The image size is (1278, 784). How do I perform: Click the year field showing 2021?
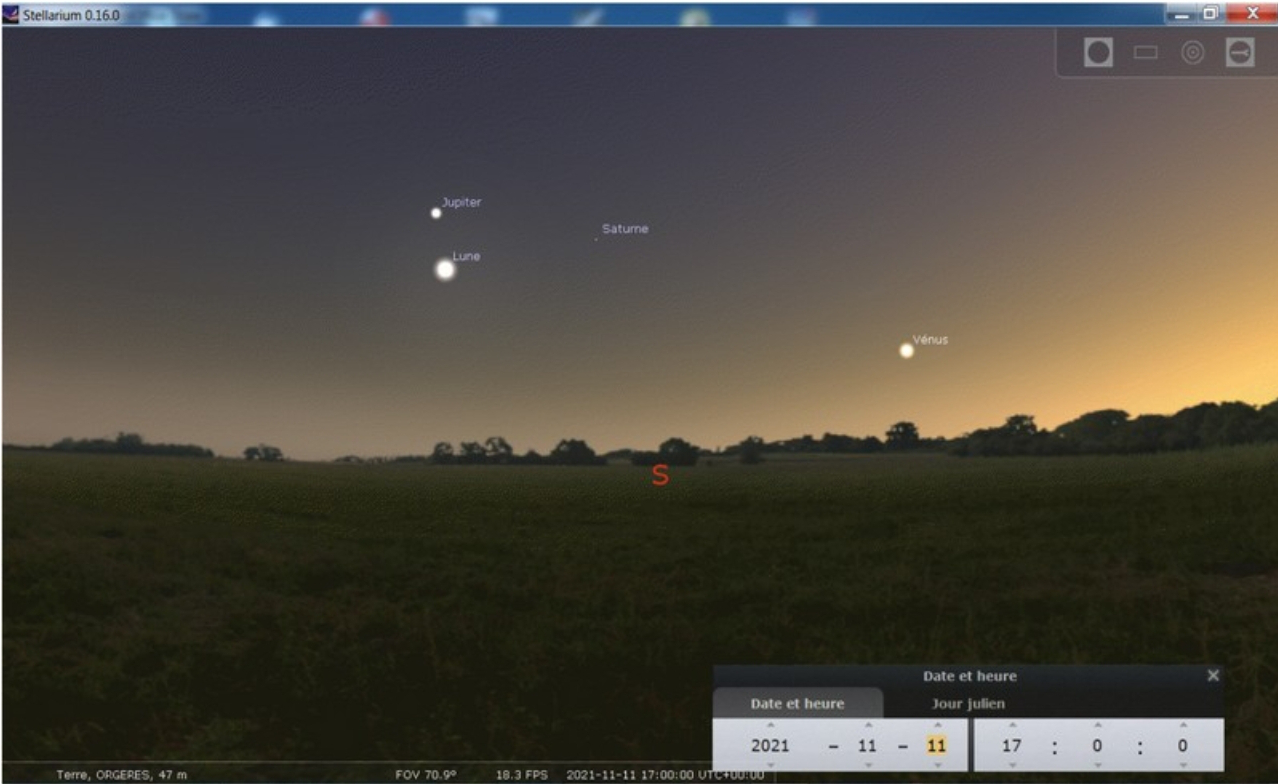click(770, 746)
